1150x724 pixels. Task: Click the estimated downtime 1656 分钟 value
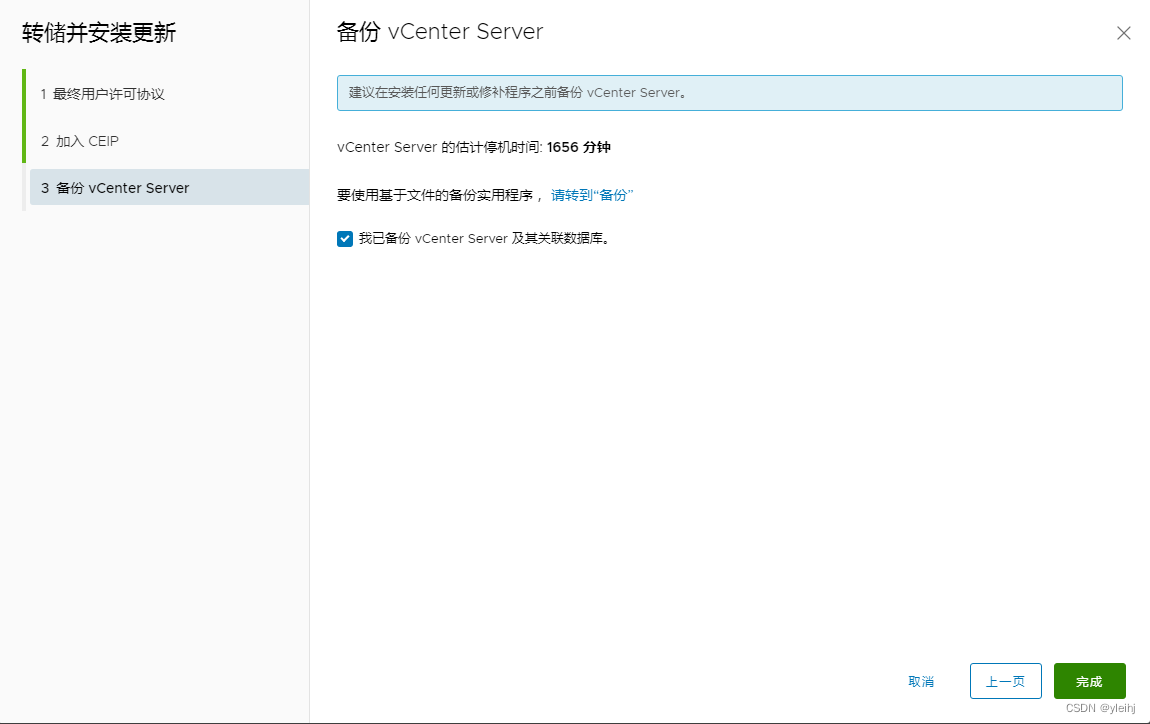pyautogui.click(x=579, y=147)
